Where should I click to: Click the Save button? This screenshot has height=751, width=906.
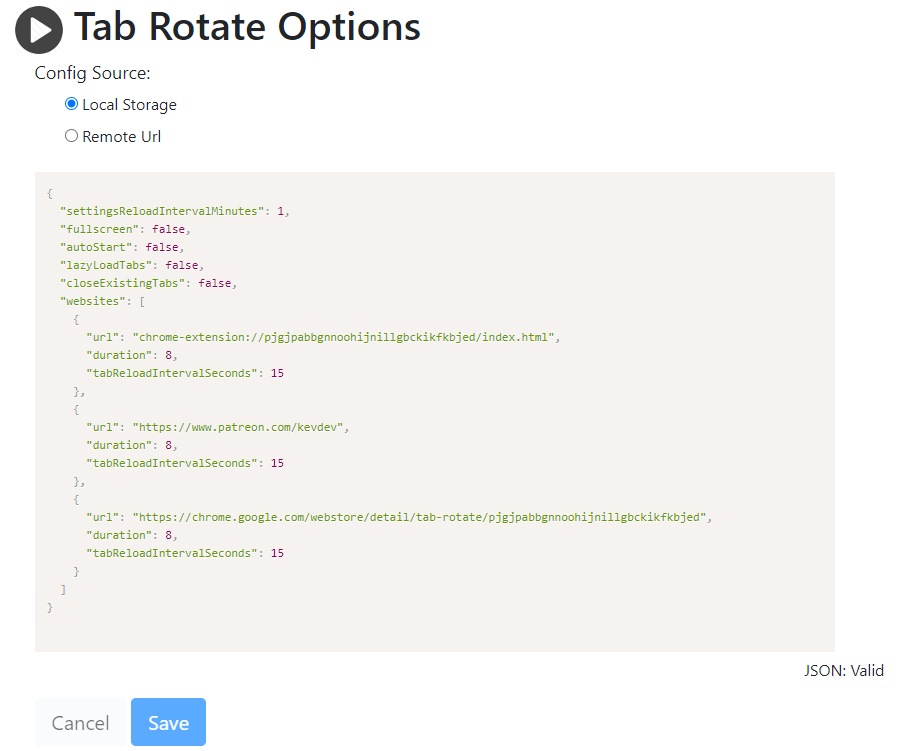tap(168, 722)
